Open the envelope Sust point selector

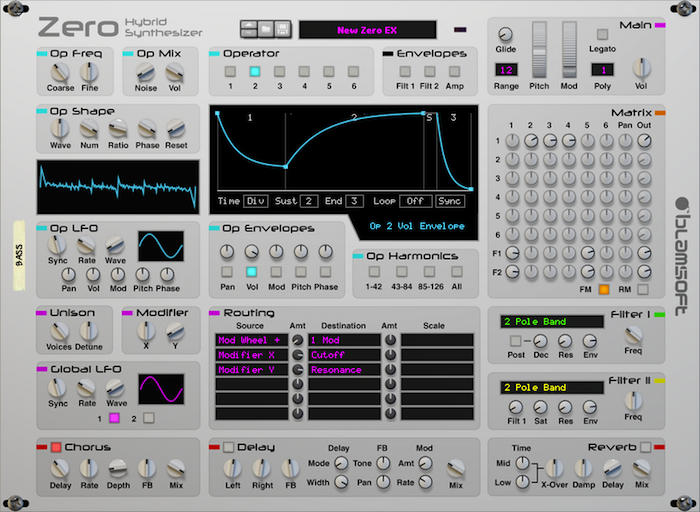point(309,201)
